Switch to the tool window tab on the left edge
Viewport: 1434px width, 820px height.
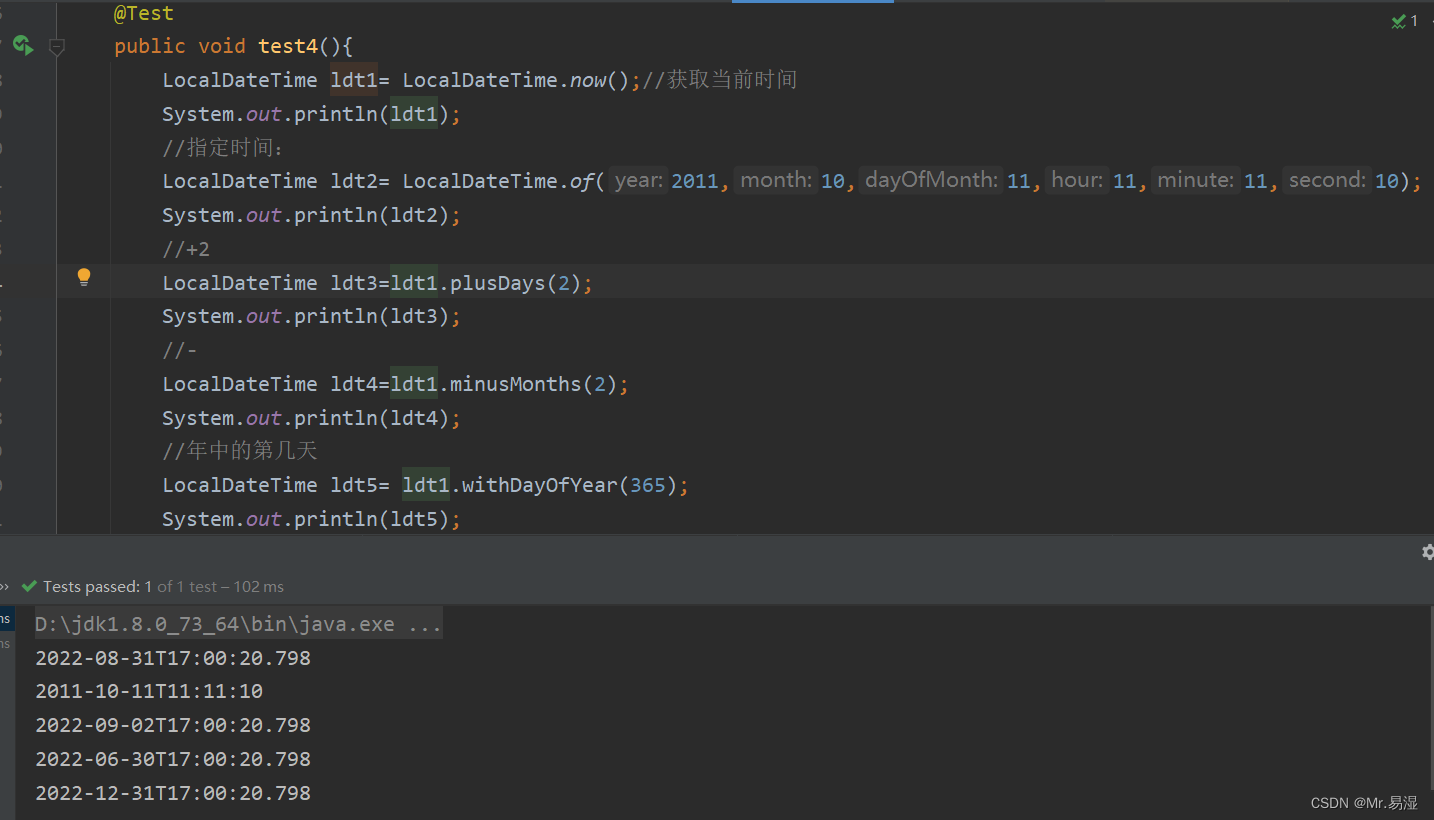pos(5,620)
